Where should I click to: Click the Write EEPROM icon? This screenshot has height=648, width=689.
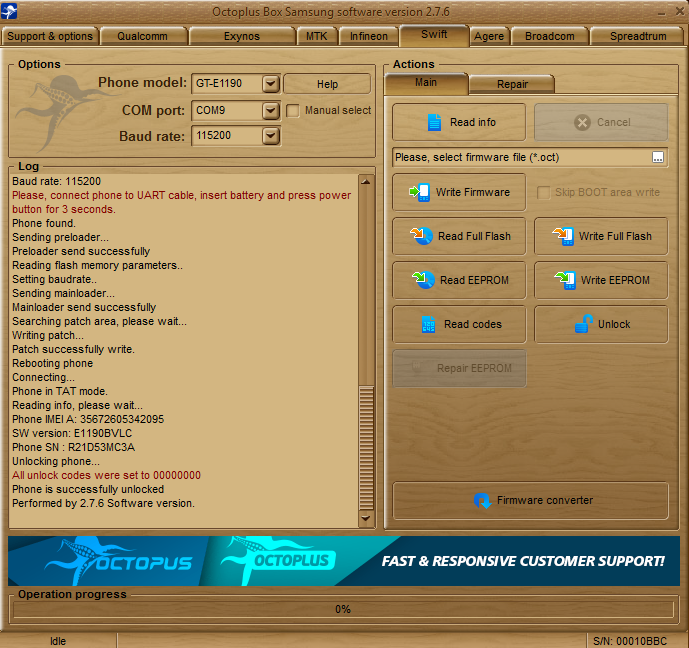pyautogui.click(x=565, y=280)
